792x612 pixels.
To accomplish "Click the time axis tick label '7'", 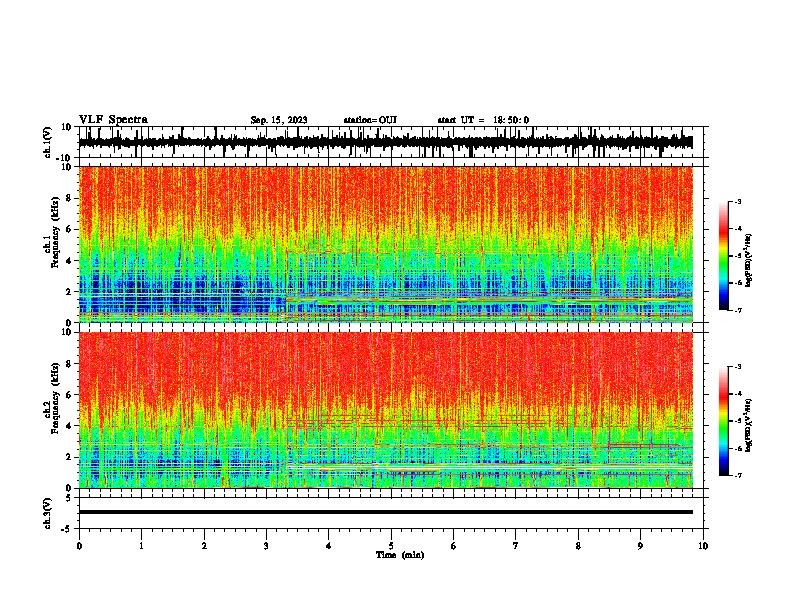I will point(516,546).
